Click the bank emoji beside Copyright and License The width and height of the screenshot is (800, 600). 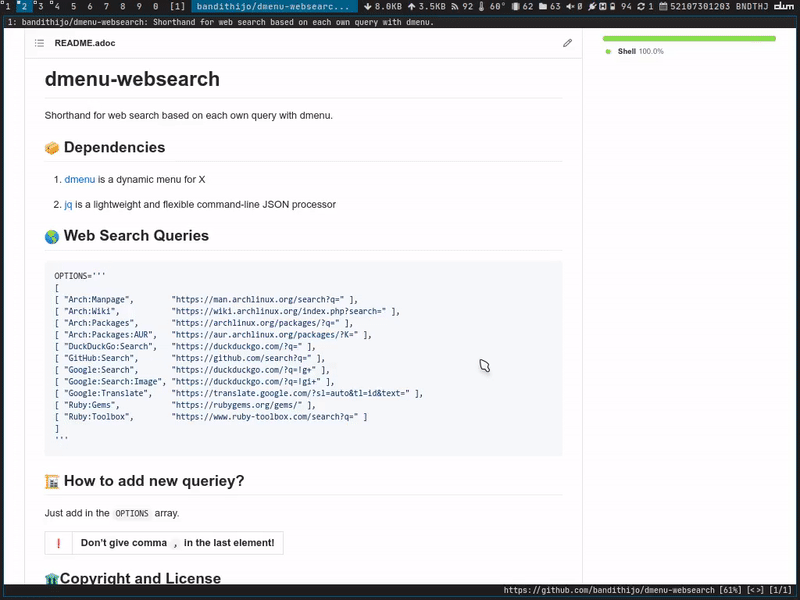(x=52, y=579)
